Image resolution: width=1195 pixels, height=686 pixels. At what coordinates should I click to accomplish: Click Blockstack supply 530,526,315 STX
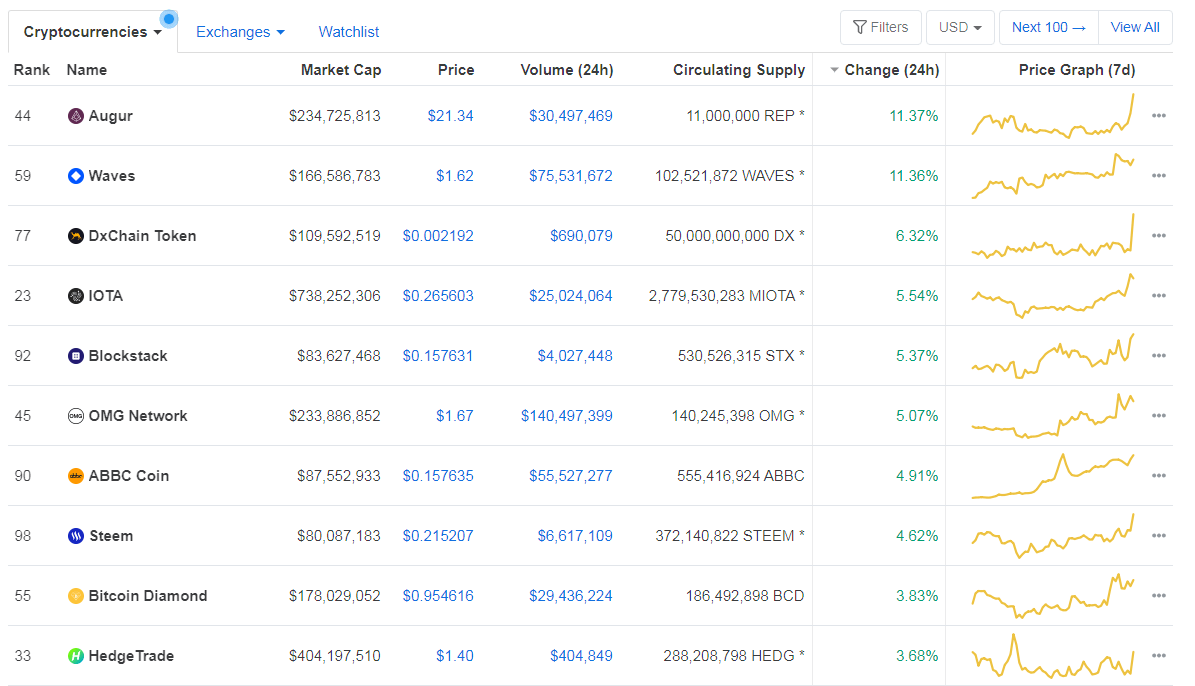741,356
